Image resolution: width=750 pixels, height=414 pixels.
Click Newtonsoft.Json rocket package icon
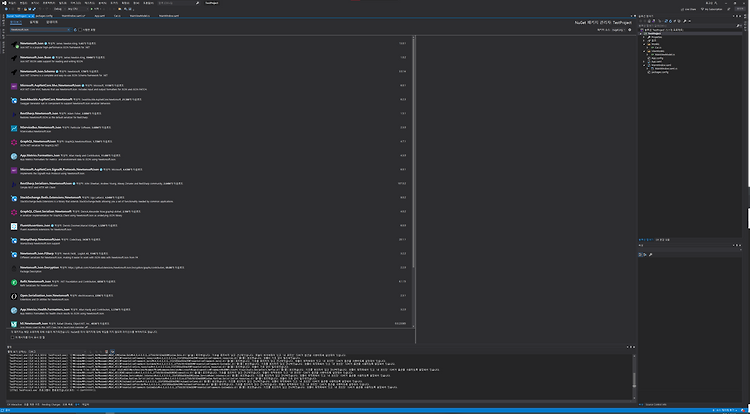coord(14,45)
